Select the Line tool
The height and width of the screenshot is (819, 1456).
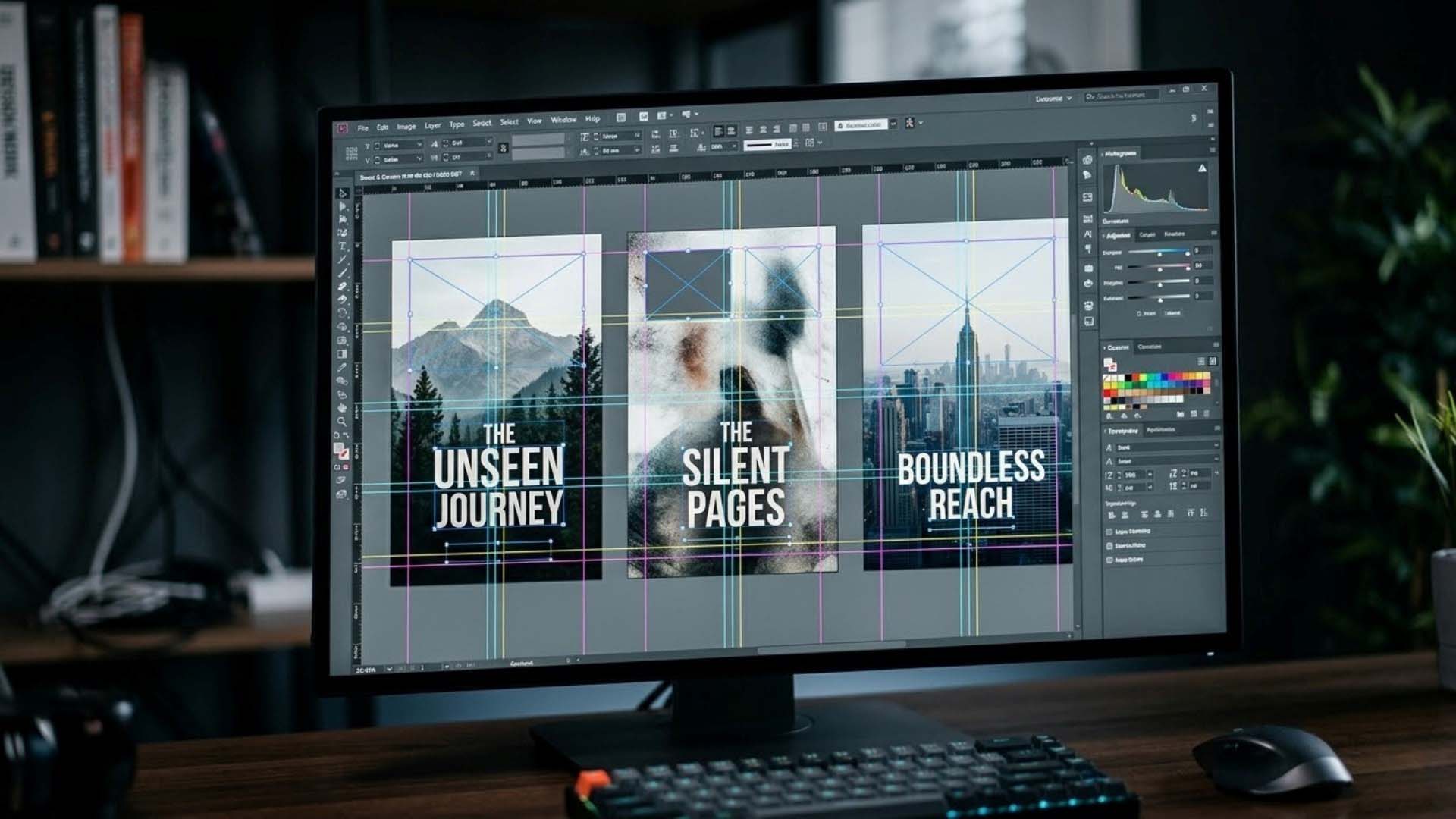(x=342, y=260)
